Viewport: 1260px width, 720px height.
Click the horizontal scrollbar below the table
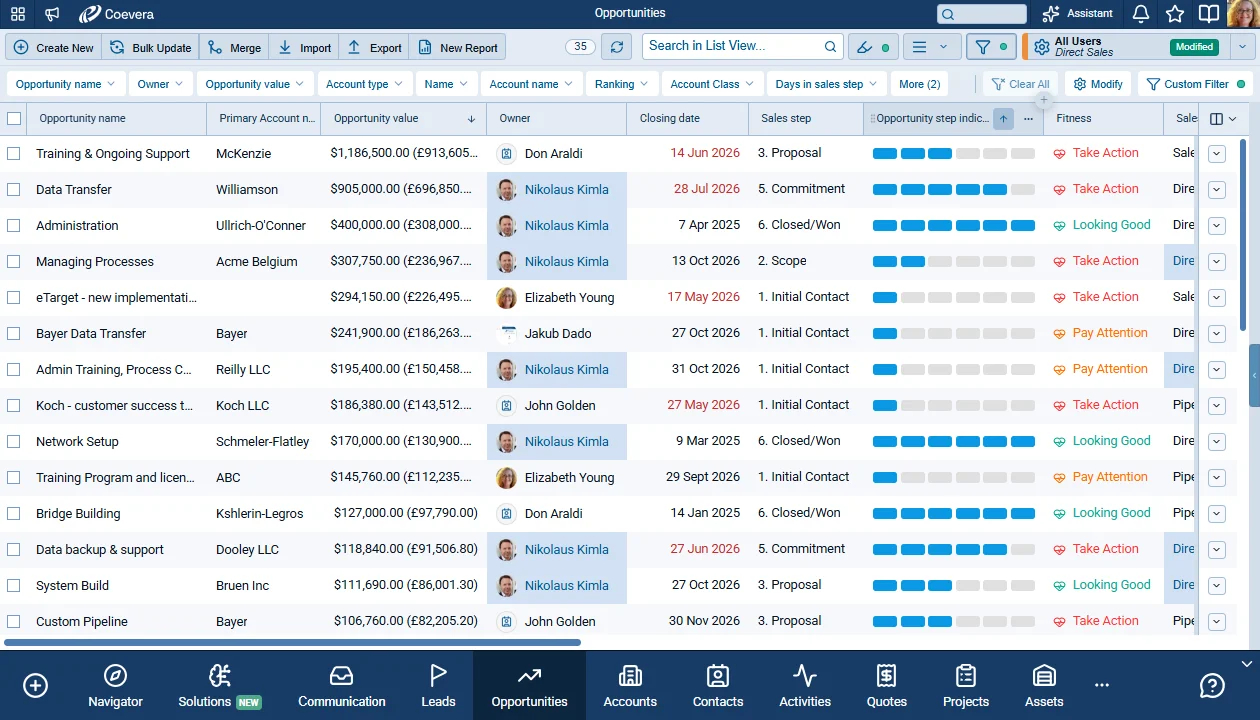(x=293, y=643)
